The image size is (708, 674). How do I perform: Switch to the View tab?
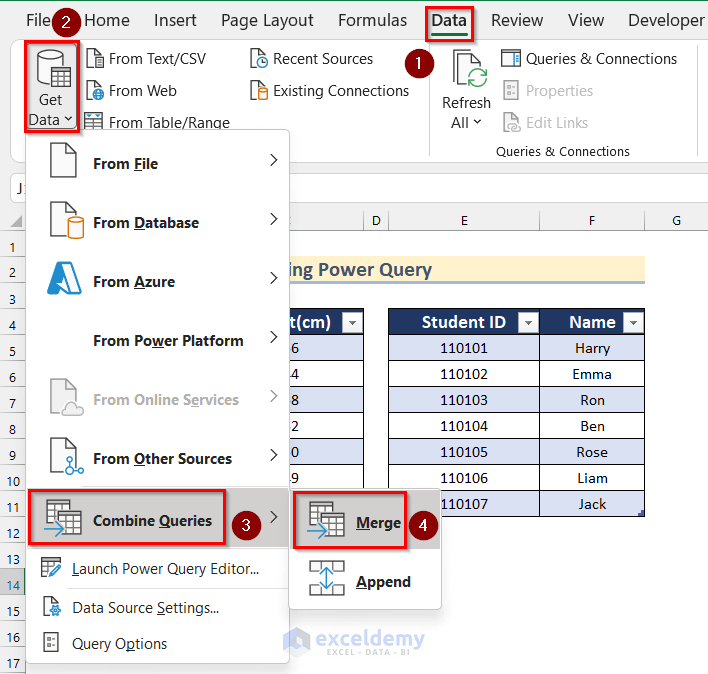point(586,20)
